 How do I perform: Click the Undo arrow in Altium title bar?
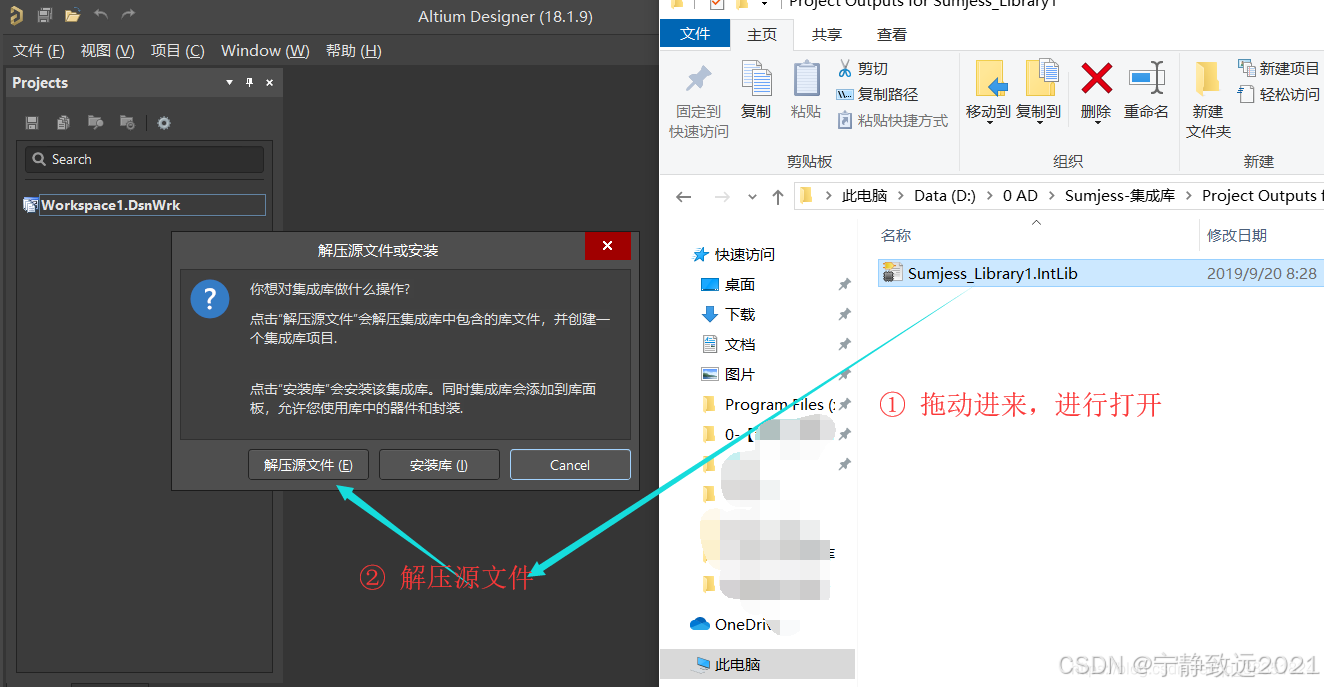tap(101, 15)
